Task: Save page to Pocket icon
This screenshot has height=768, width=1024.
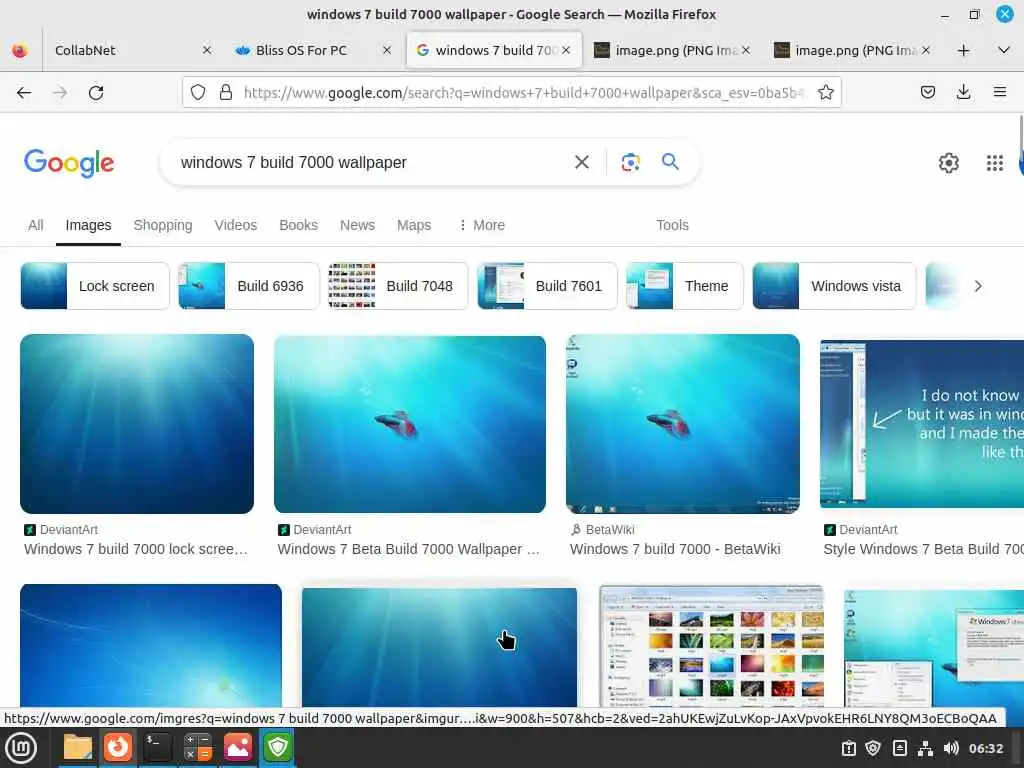Action: pyautogui.click(x=927, y=92)
